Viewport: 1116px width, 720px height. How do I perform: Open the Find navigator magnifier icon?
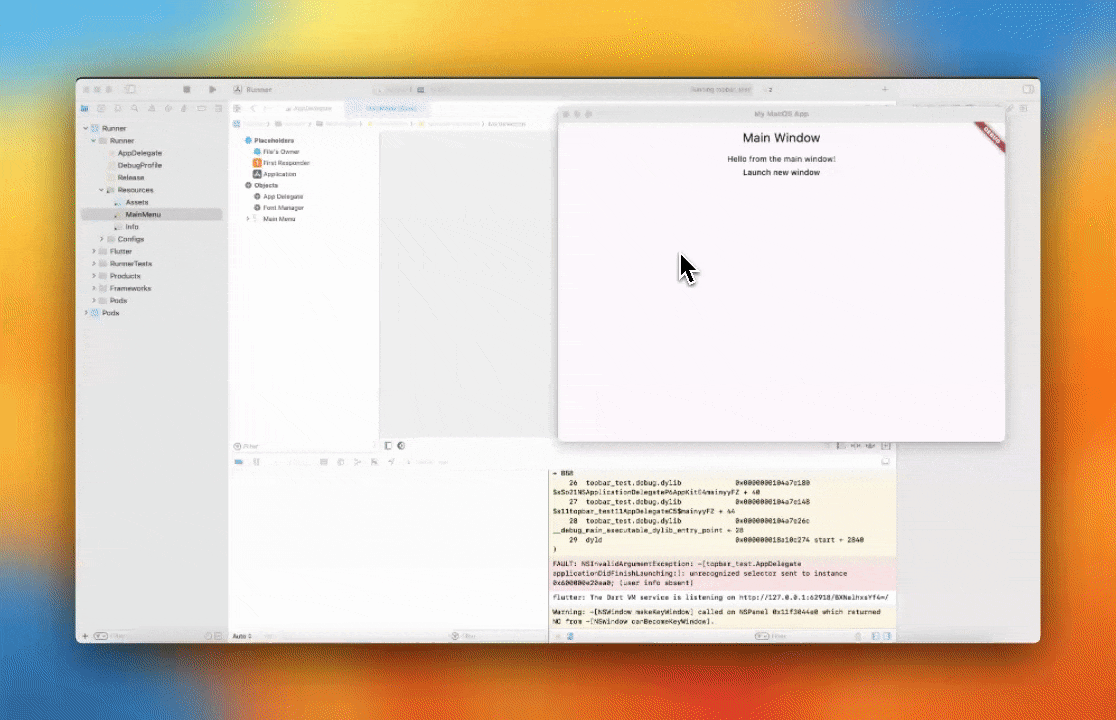(135, 109)
